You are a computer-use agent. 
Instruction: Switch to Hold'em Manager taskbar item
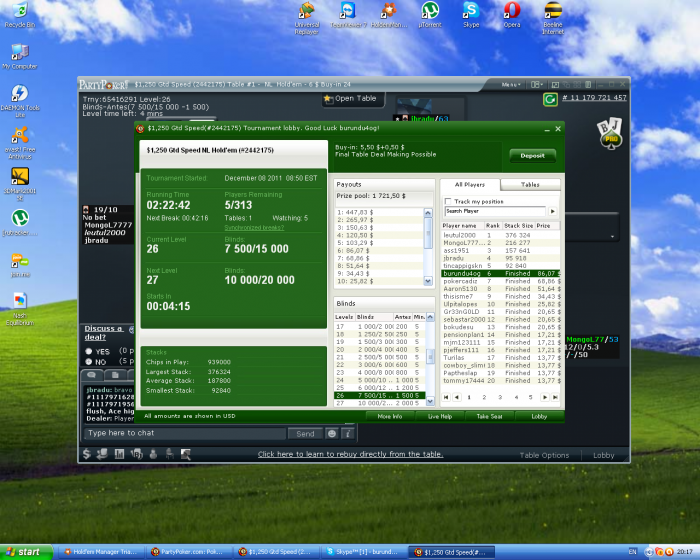[x=102, y=552]
